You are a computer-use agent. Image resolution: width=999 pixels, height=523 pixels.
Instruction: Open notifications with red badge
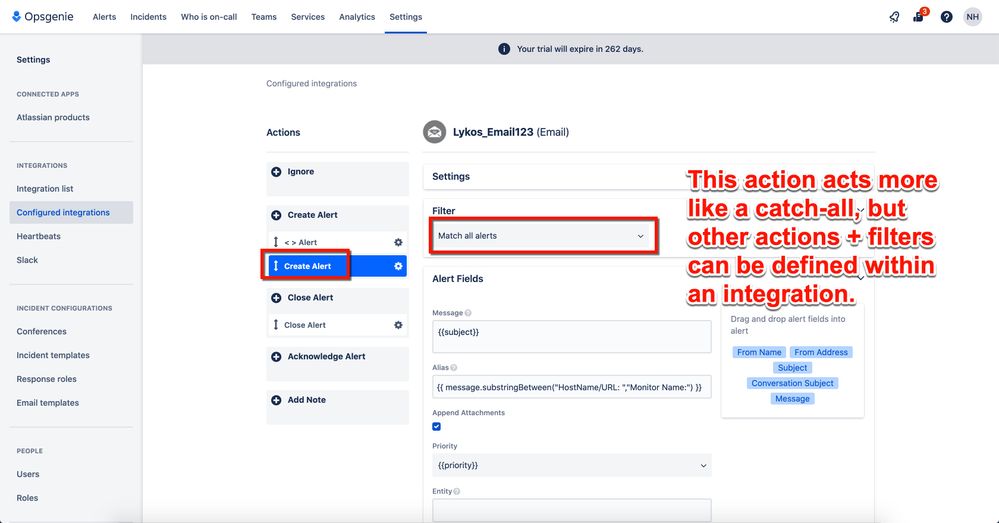919,16
